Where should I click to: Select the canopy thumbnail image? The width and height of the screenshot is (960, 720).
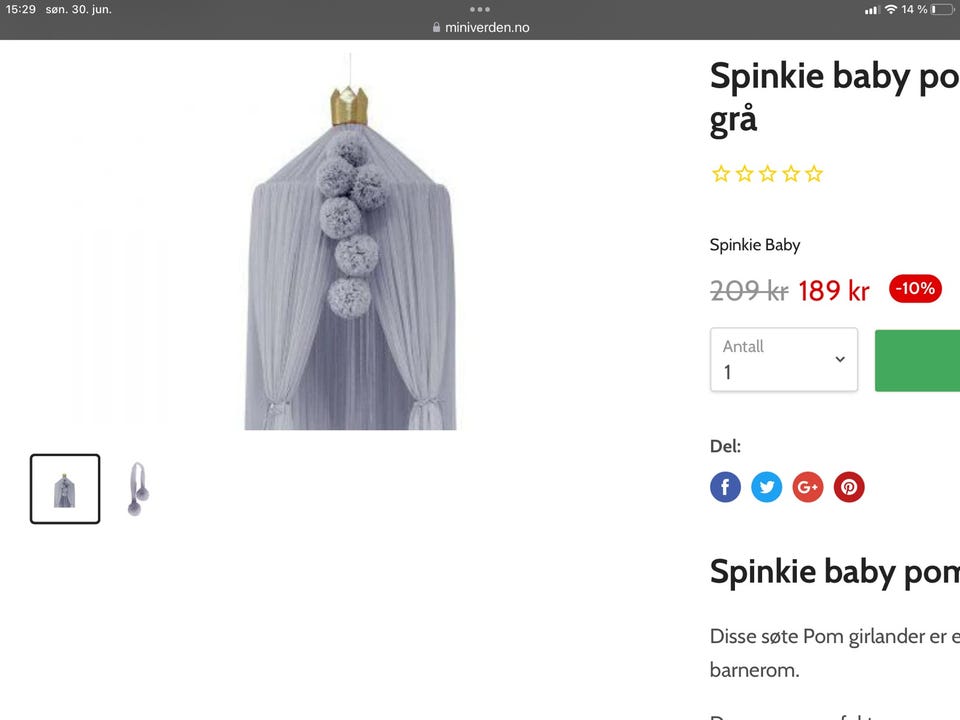pyautogui.click(x=65, y=489)
